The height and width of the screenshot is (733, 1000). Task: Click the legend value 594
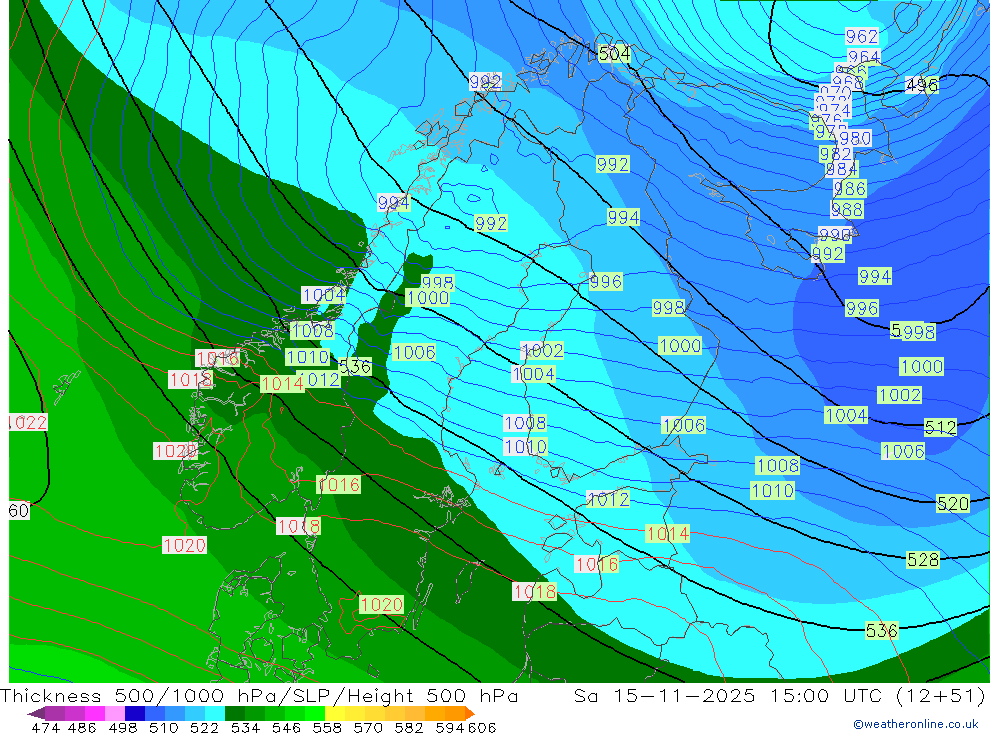coord(450,727)
